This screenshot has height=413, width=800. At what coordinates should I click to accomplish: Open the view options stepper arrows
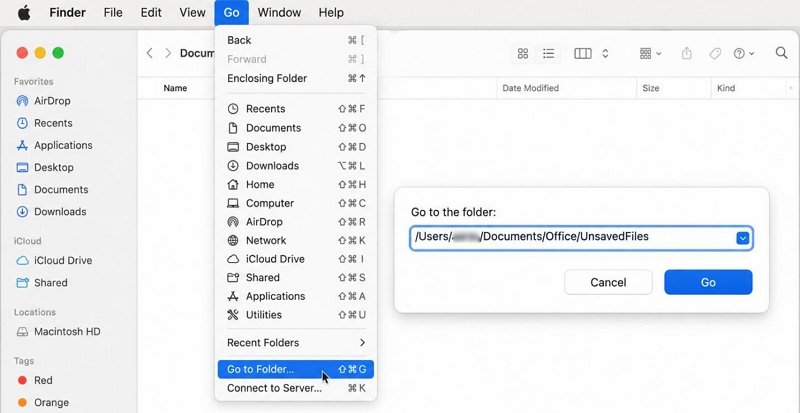point(605,53)
